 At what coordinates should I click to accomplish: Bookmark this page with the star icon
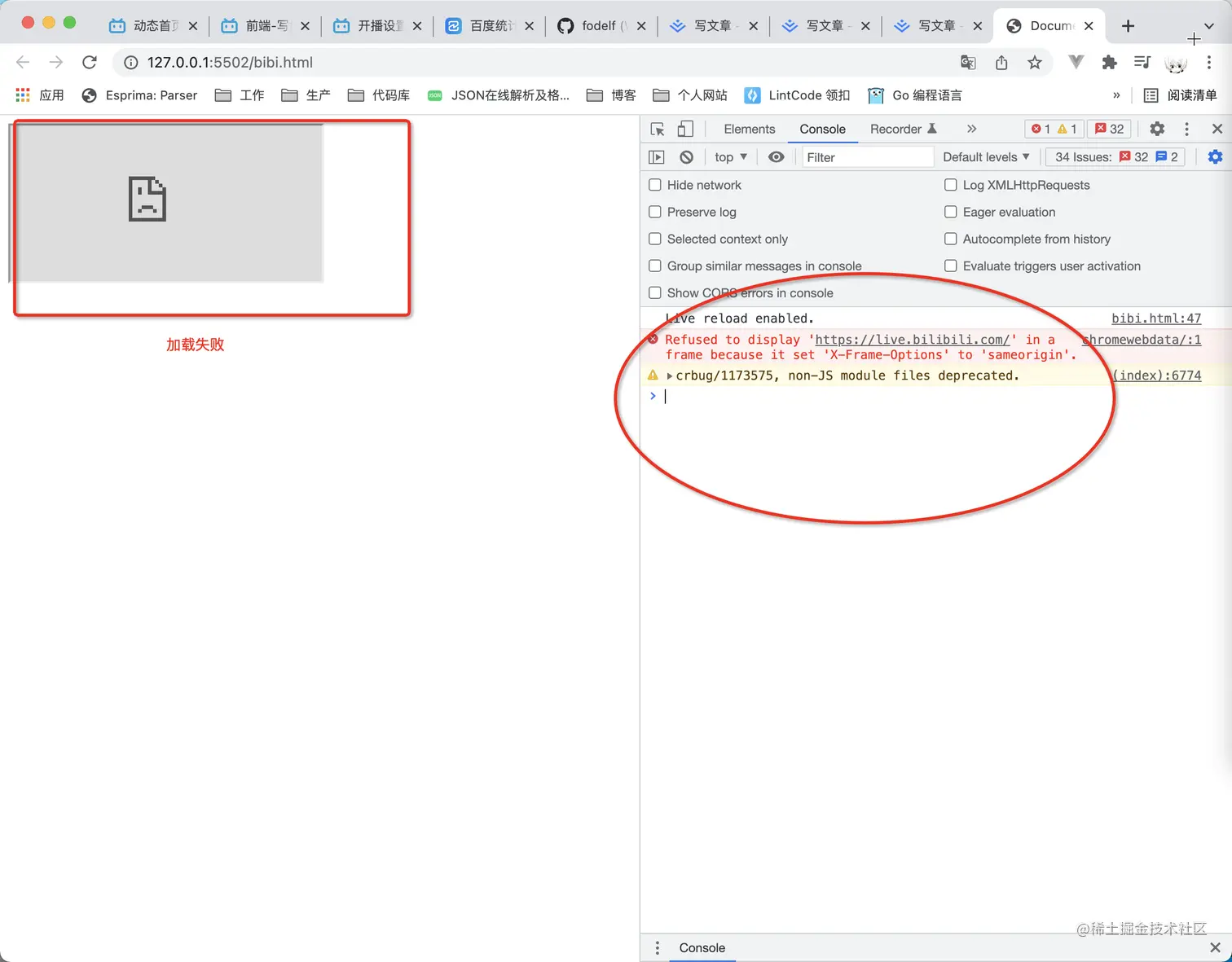1035,63
